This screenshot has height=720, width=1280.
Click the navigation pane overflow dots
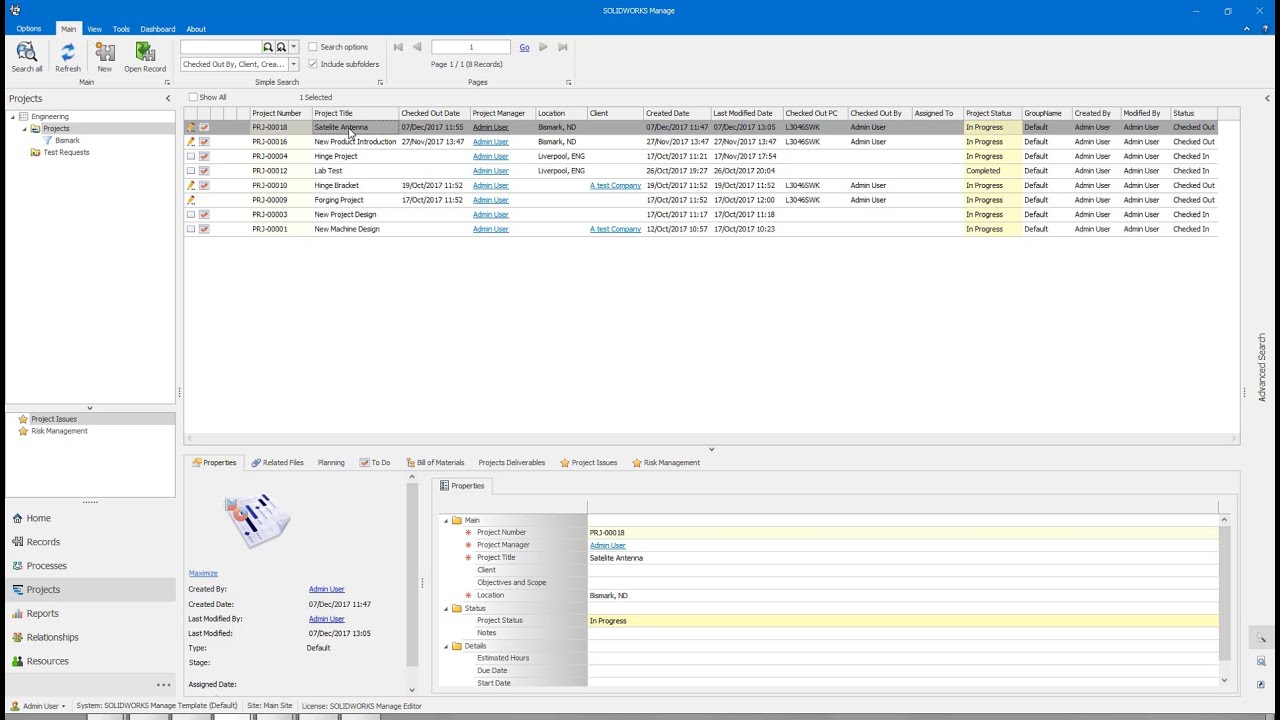[x=163, y=685]
